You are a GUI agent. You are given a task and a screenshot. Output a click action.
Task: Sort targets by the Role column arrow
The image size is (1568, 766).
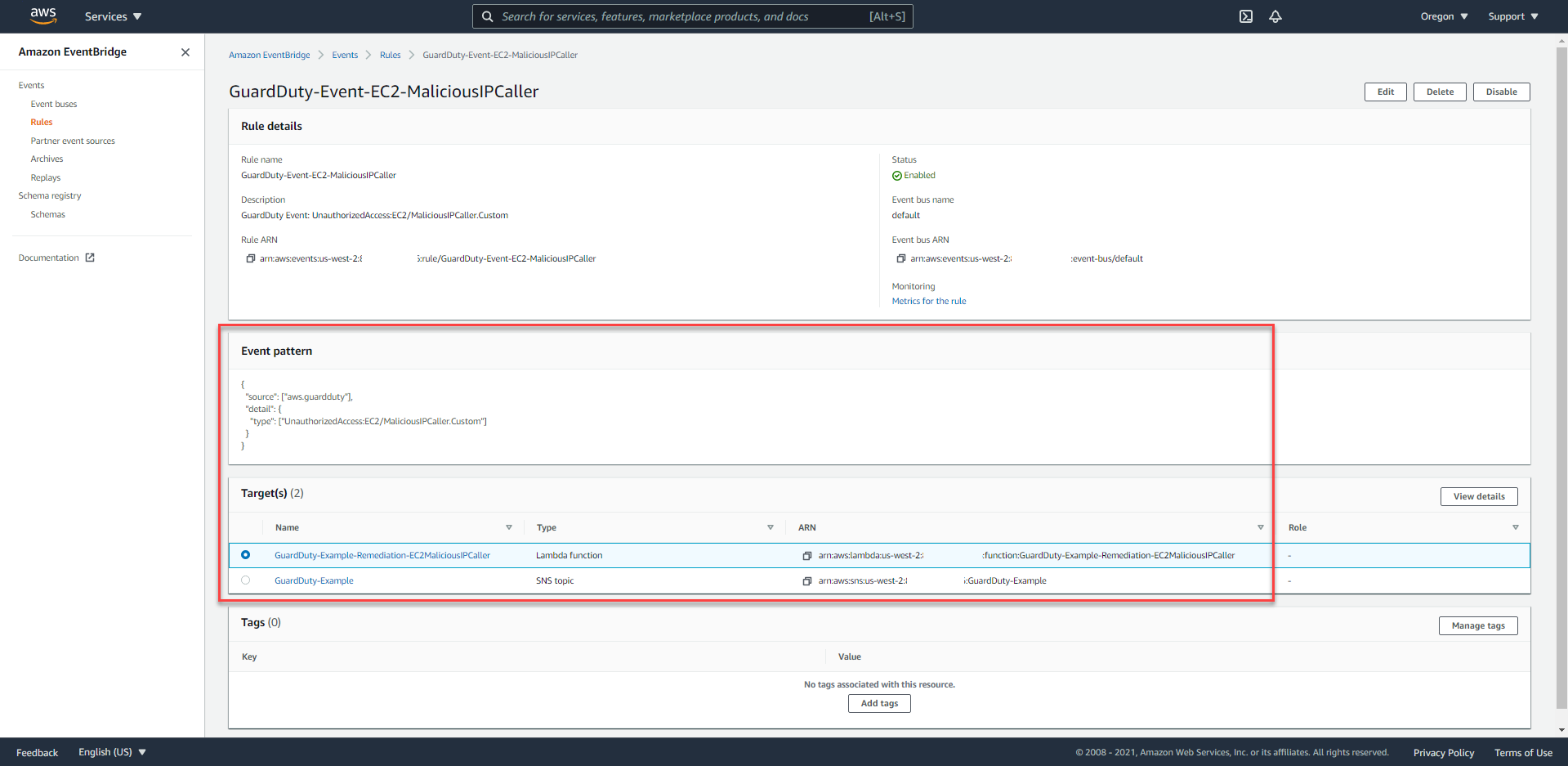1516,527
